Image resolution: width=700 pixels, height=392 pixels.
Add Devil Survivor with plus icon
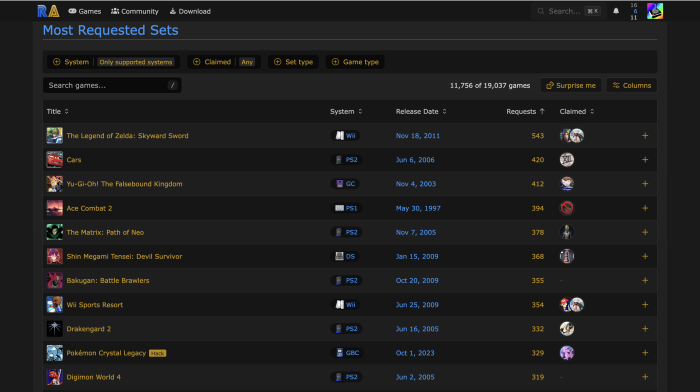point(645,256)
